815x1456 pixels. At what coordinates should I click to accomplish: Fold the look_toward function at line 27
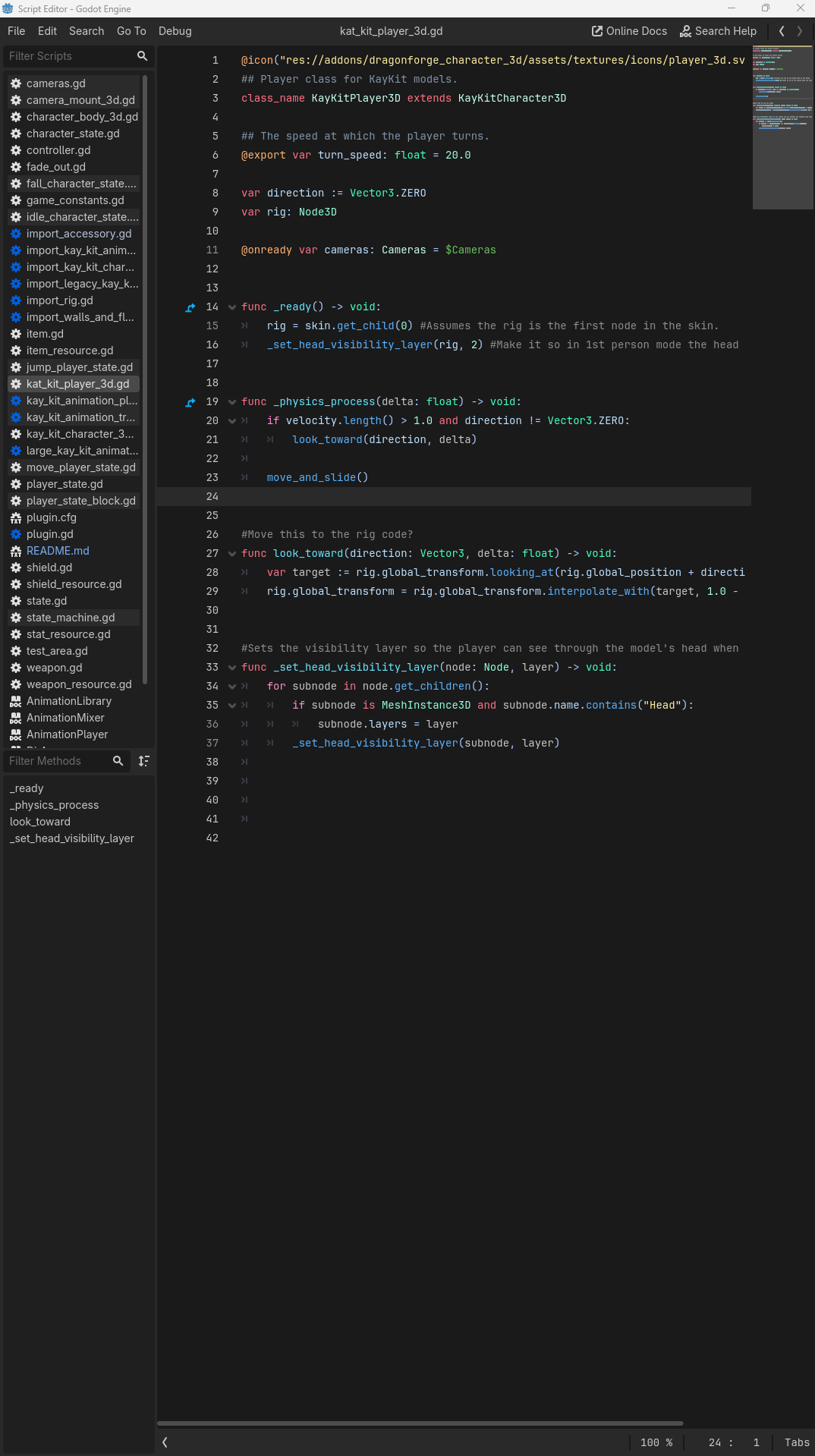(x=232, y=554)
